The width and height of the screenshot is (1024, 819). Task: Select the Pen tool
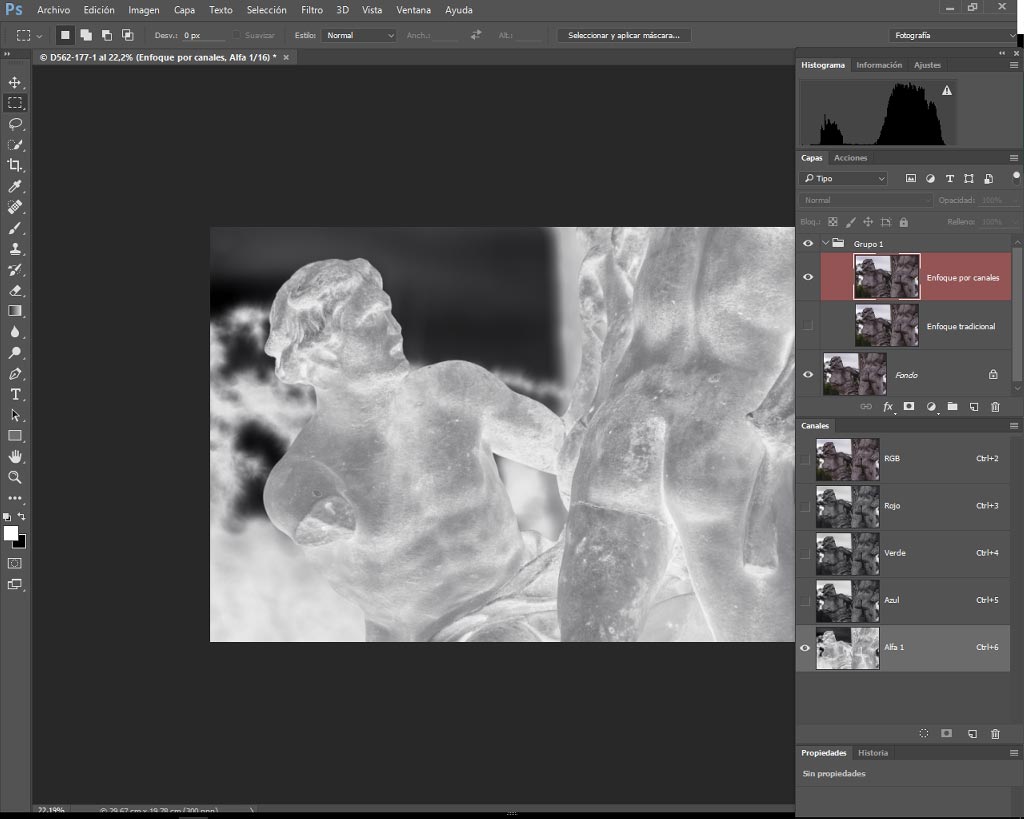point(15,374)
